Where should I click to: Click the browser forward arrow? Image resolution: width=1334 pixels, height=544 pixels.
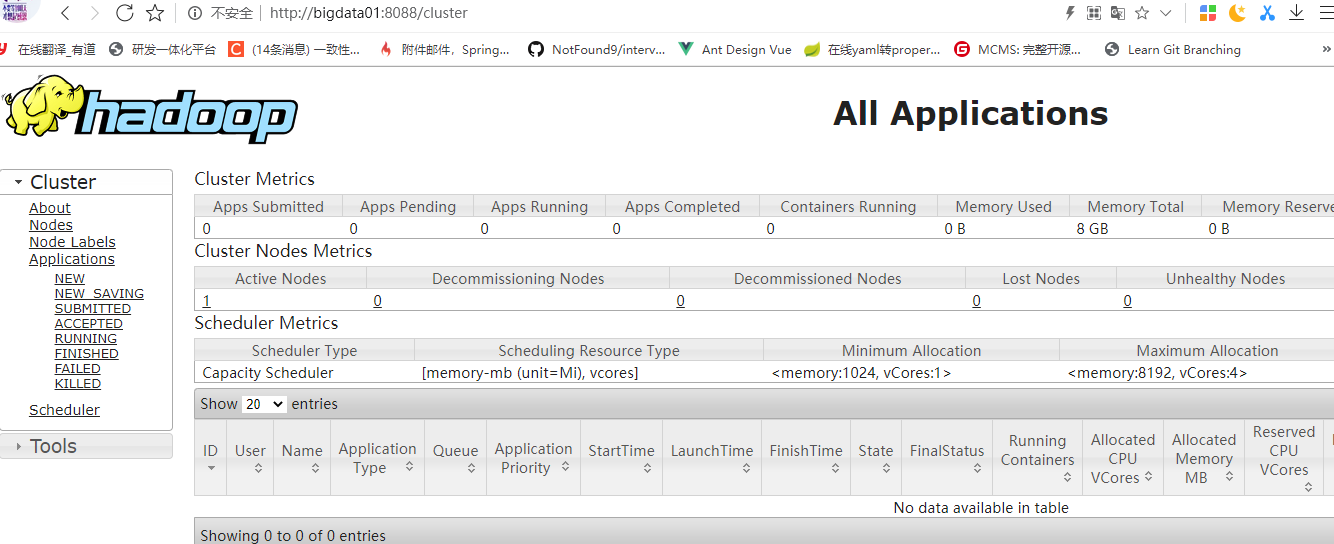pyautogui.click(x=94, y=13)
